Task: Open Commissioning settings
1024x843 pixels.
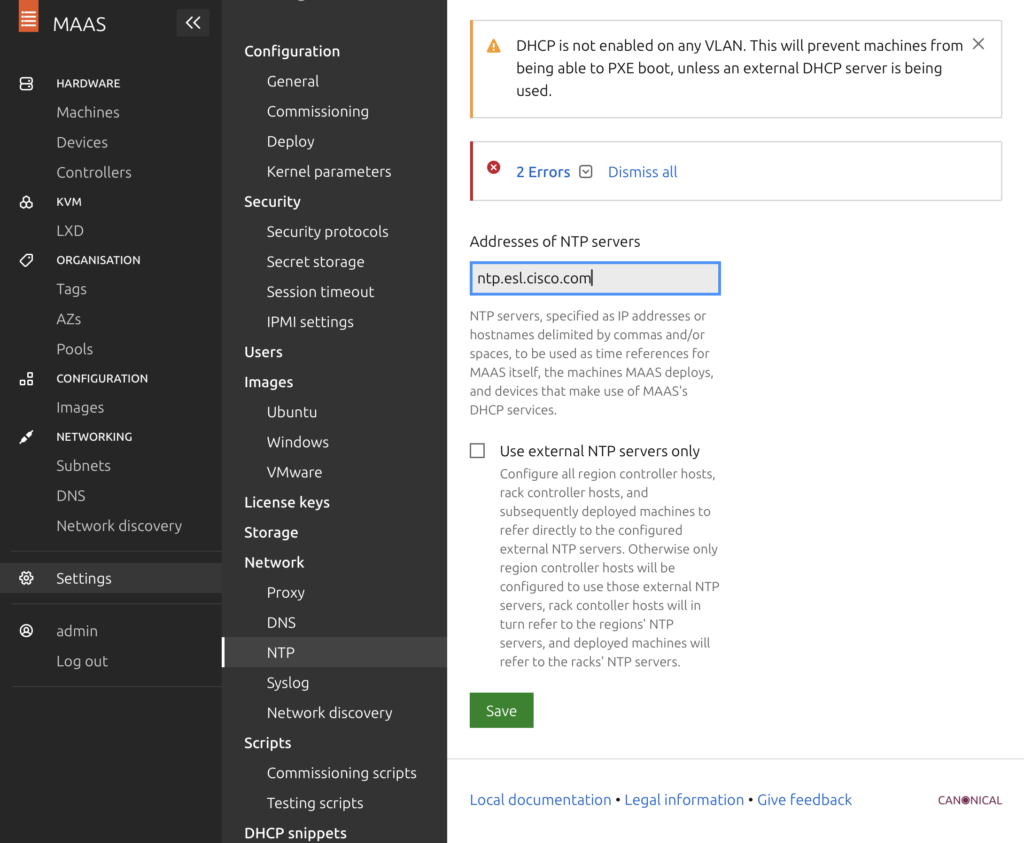Action: coord(317,112)
